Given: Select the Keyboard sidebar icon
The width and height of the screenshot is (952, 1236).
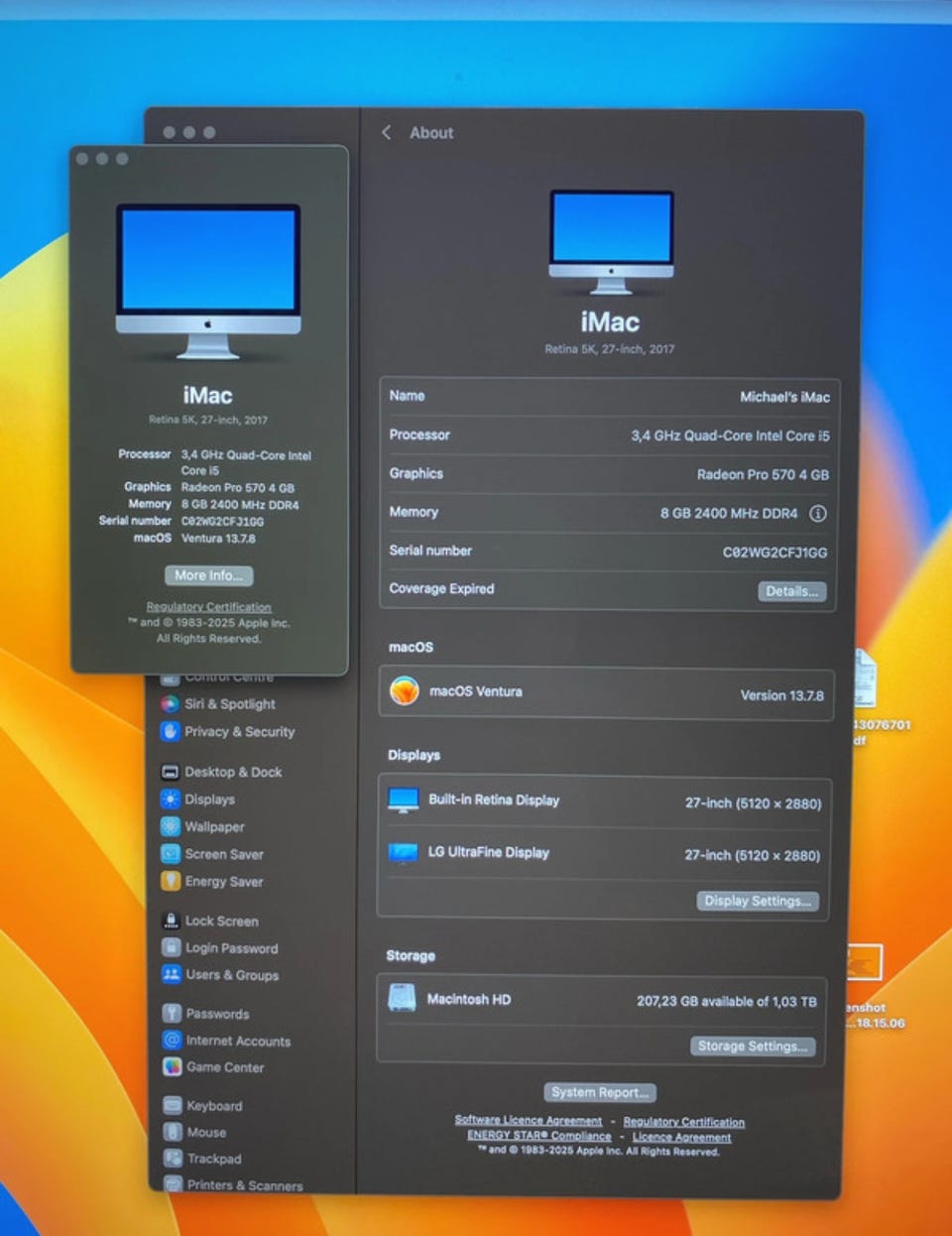Looking at the screenshot, I should click(173, 1105).
